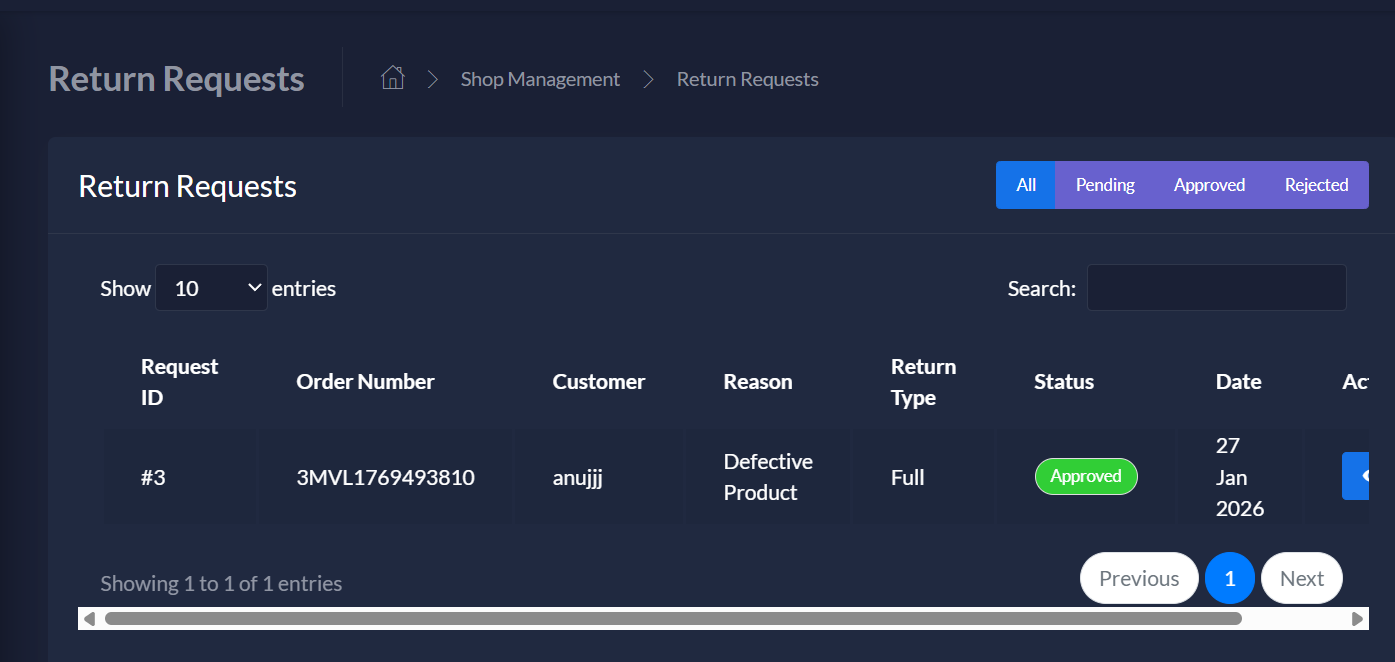Activate the Approved filter

tap(1209, 185)
